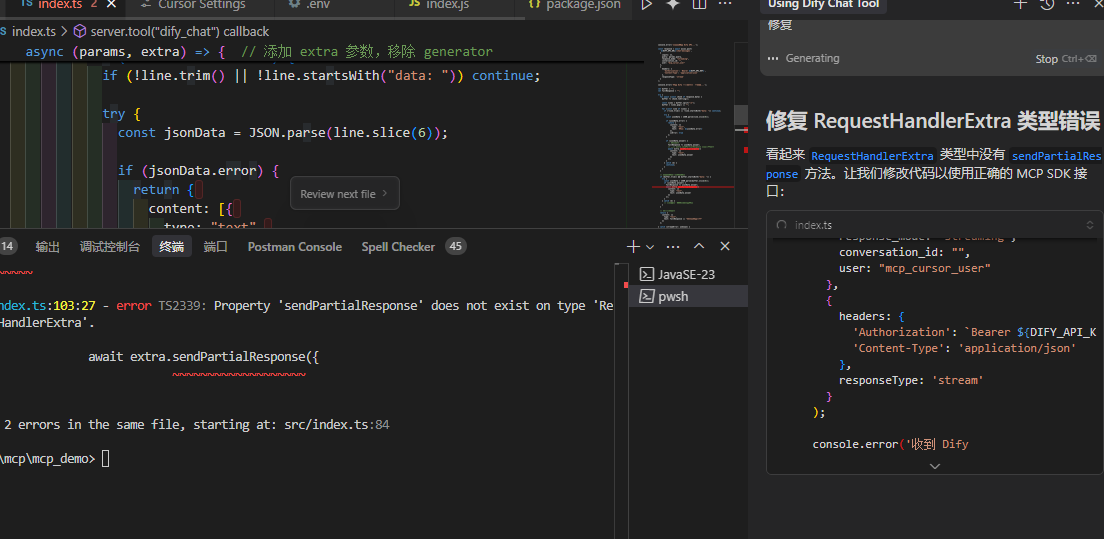This screenshot has height=539, width=1104.
Task: Run the file with the play icon
Action: [x=646, y=5]
